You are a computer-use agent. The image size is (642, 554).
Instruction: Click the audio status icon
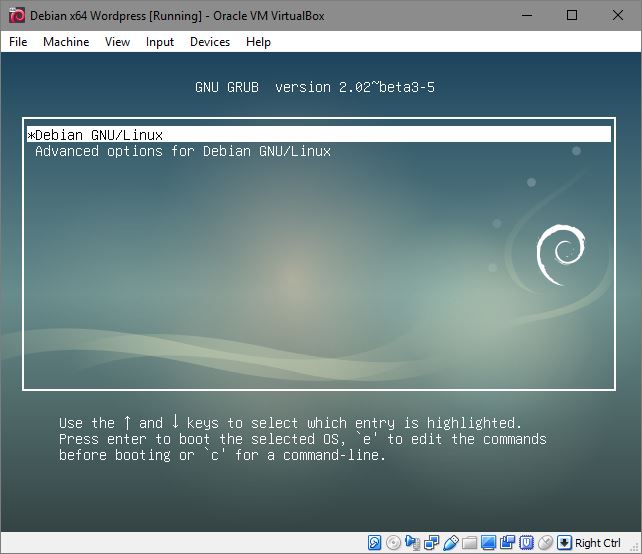412,543
